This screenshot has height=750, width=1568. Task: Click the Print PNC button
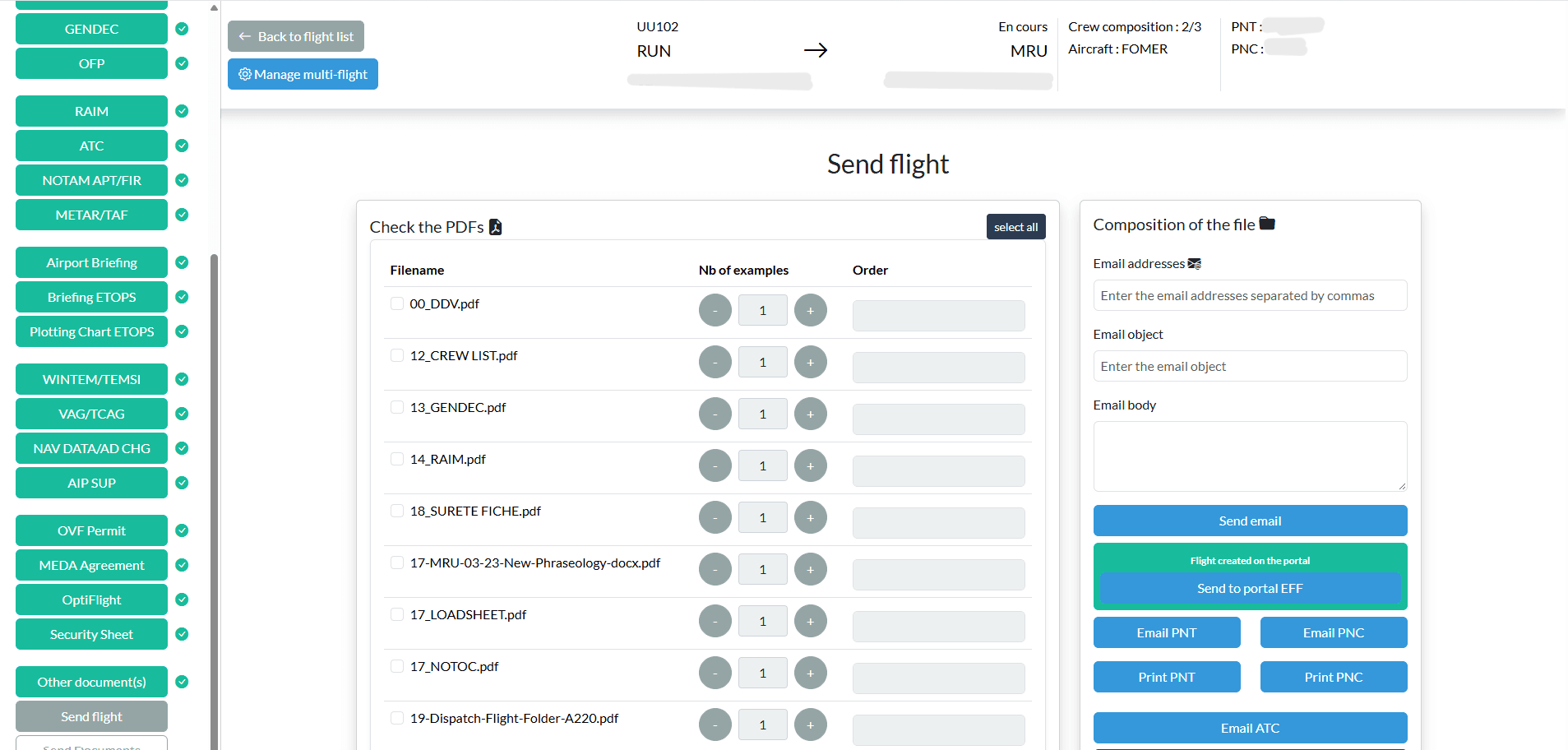[x=1334, y=677]
